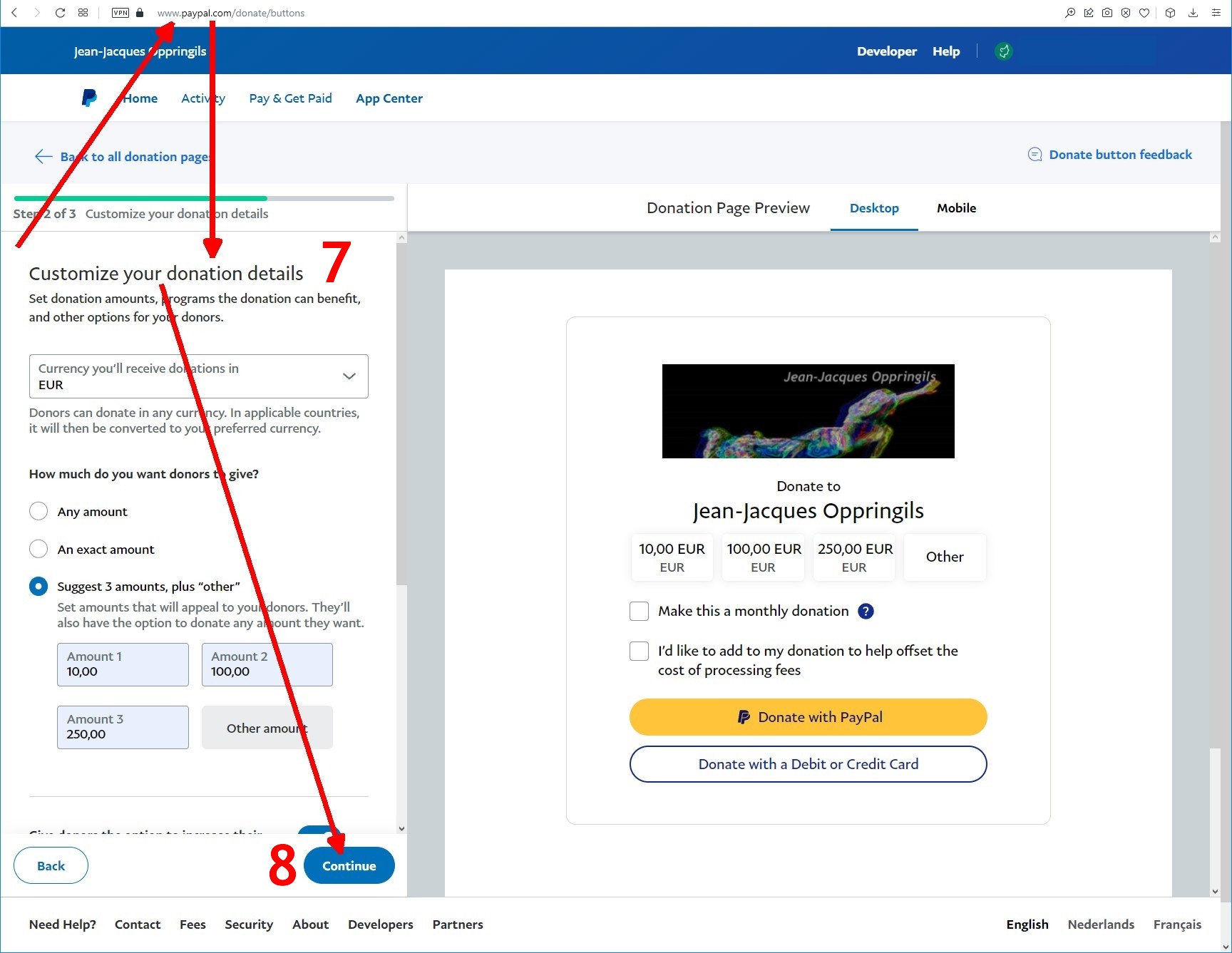Click the Back button
This screenshot has width=1232, height=953.
[x=51, y=865]
